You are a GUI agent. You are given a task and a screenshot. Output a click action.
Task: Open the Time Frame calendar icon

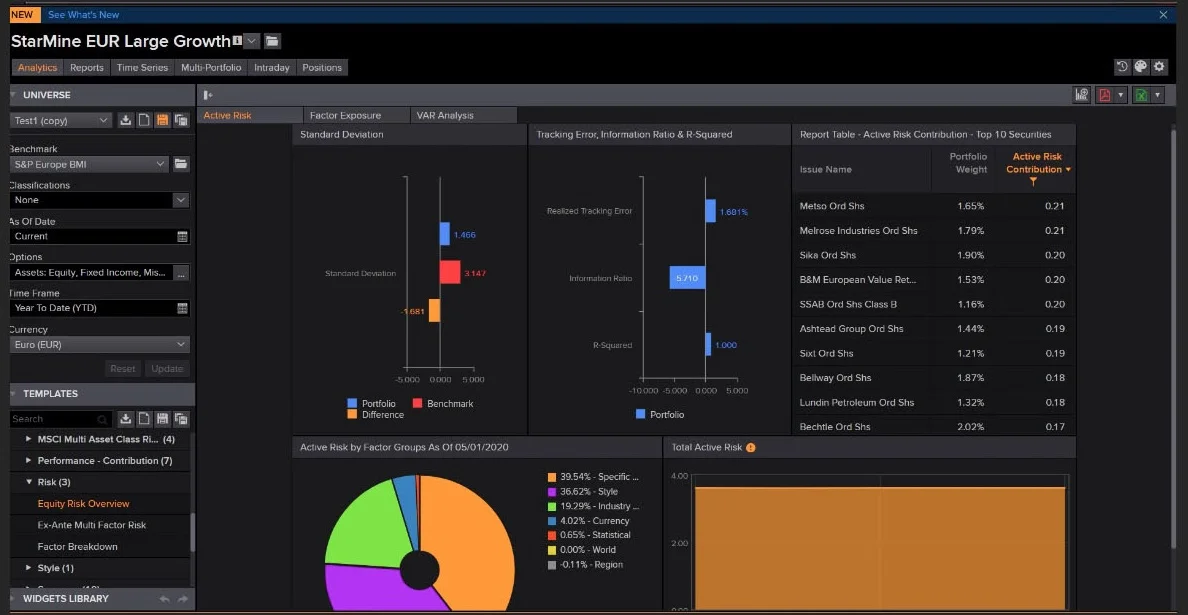tap(182, 308)
